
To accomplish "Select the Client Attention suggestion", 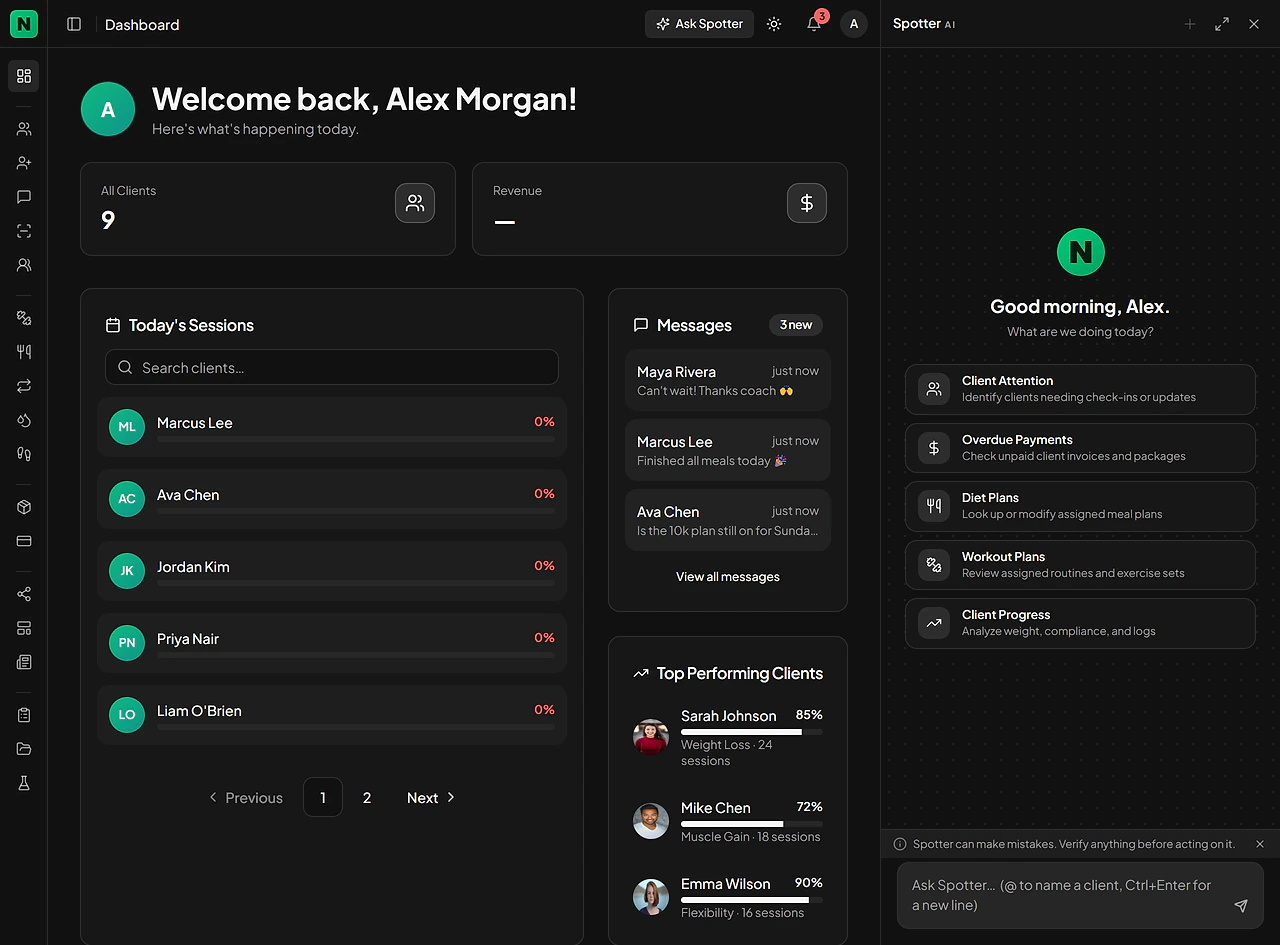I will tap(1080, 389).
